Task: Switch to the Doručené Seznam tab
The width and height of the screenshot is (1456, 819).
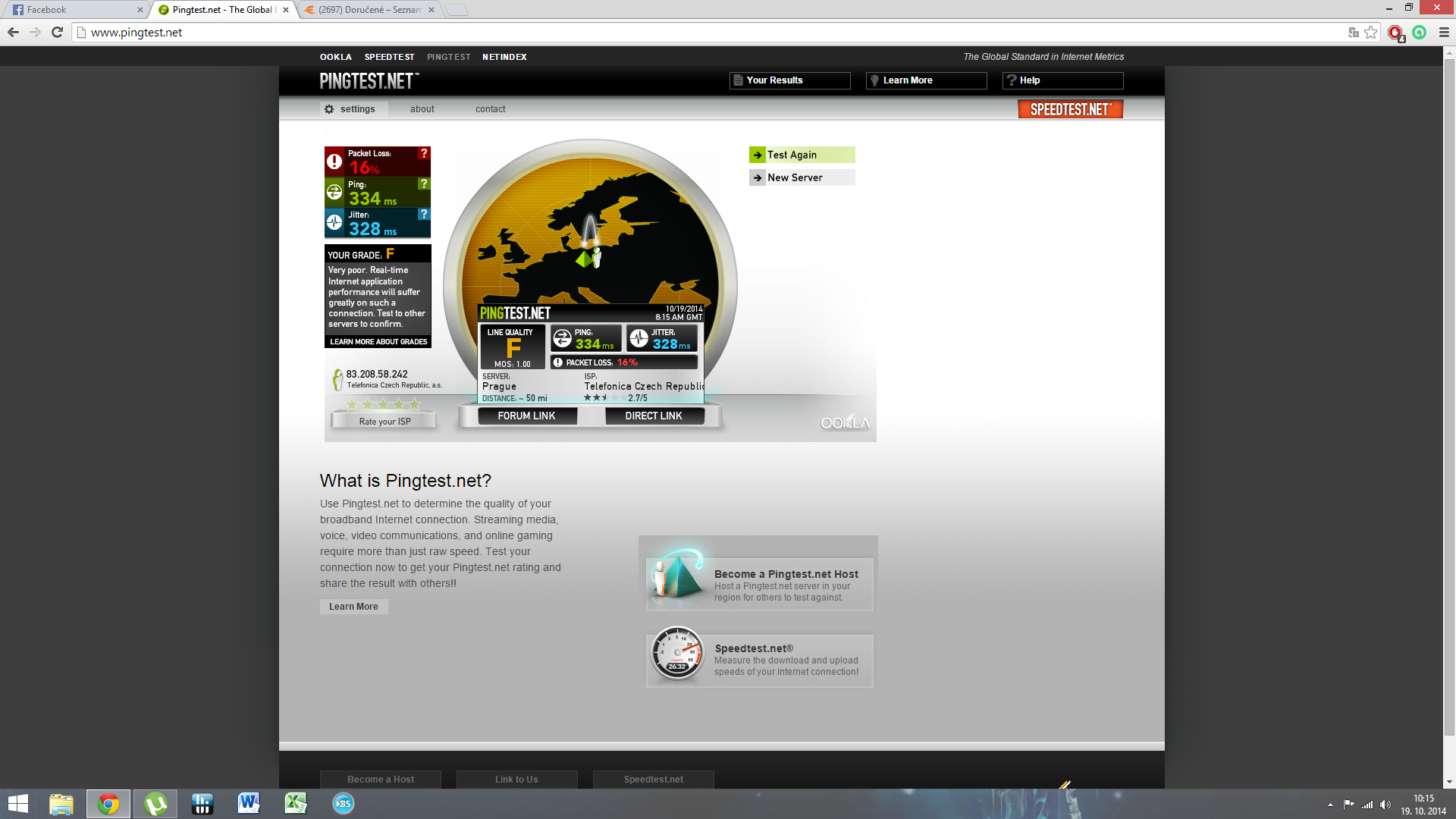Action: pyautogui.click(x=369, y=10)
